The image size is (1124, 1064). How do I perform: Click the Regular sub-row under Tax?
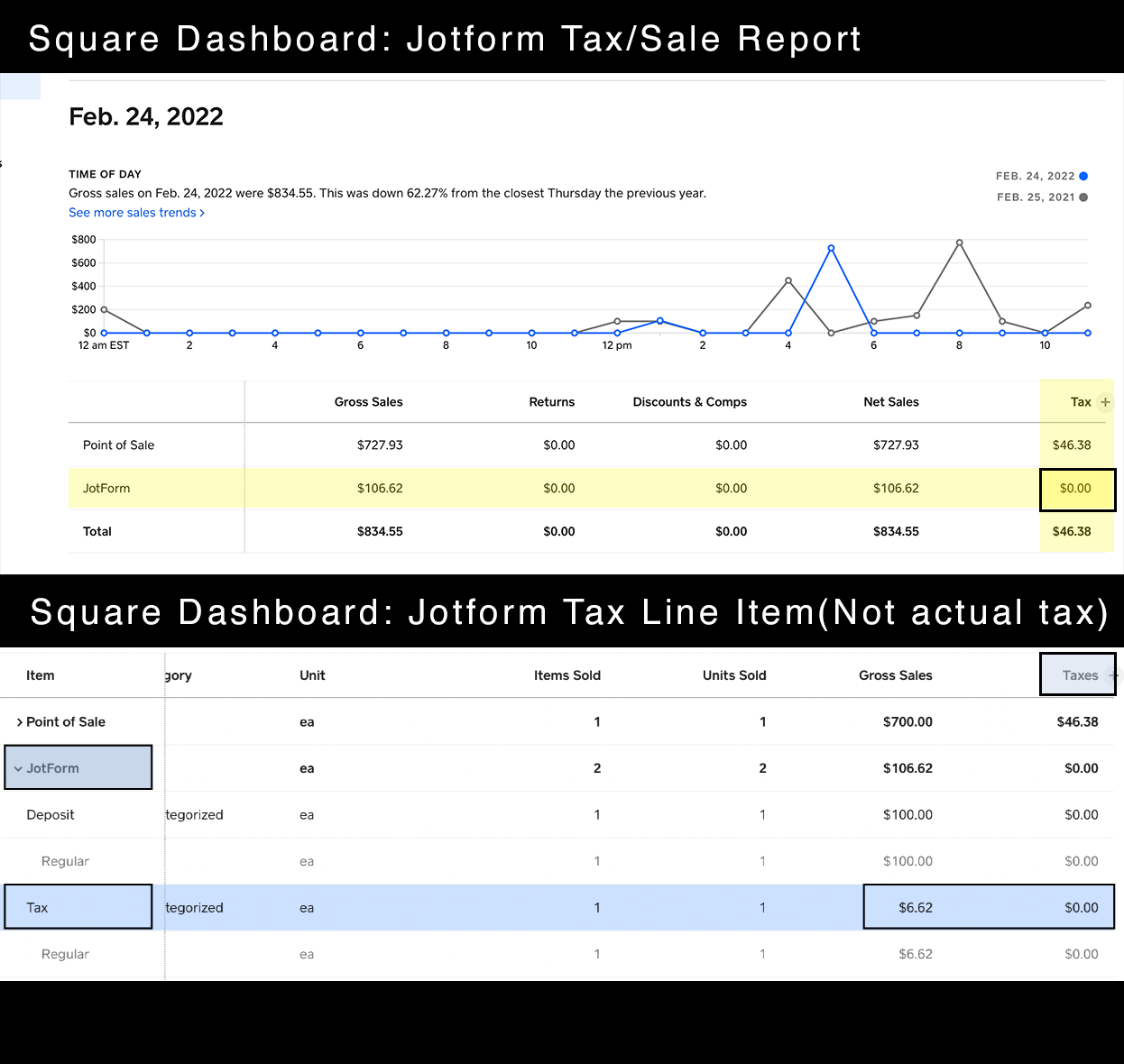[65, 953]
